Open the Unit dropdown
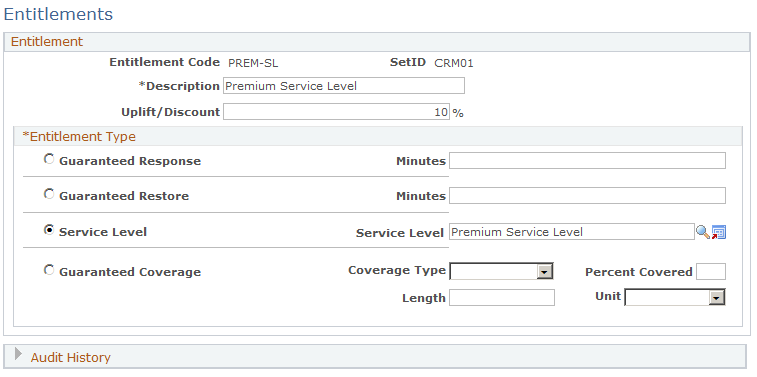757x377 pixels. 675,297
